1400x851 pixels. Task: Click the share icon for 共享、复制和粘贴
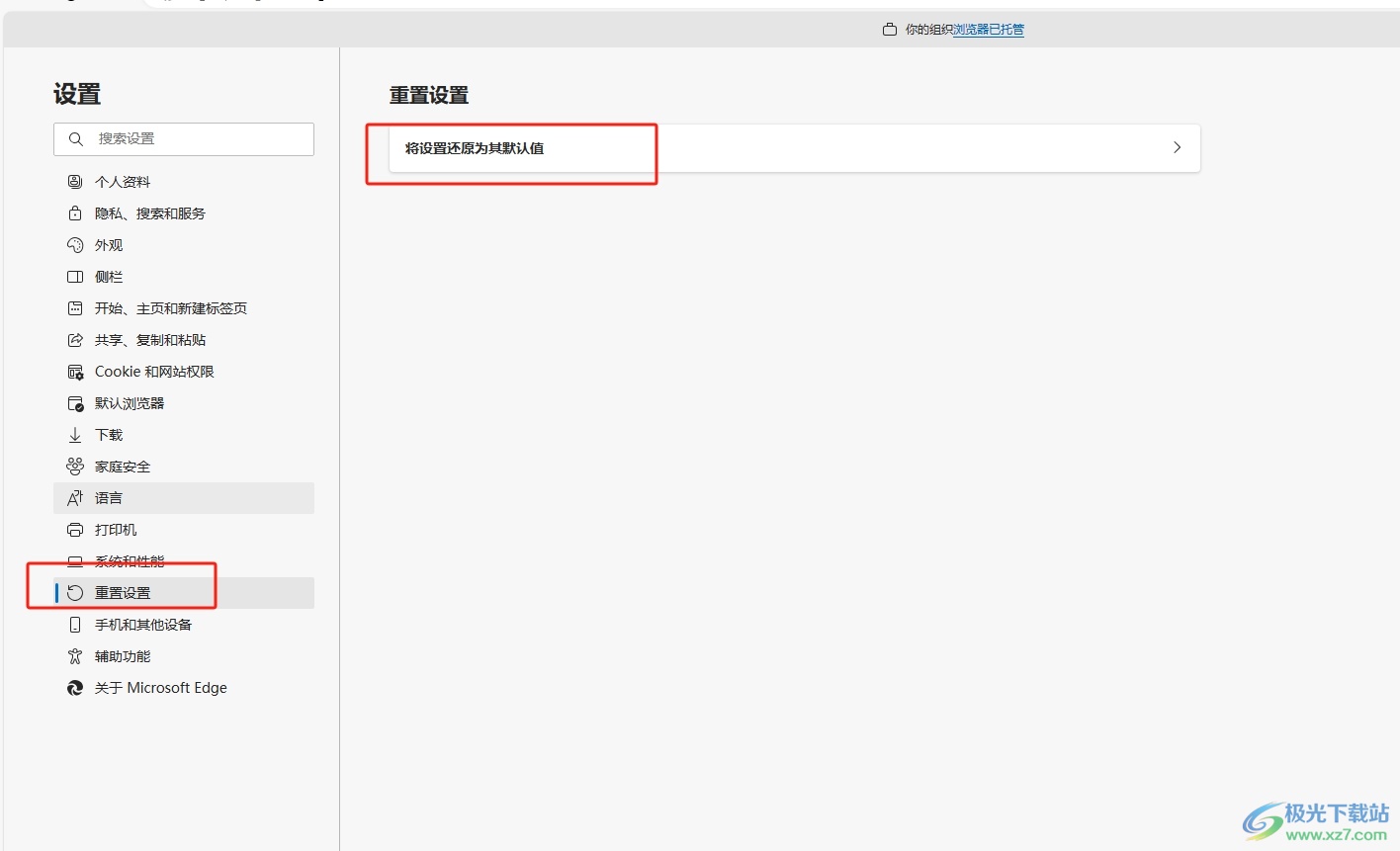coord(75,340)
